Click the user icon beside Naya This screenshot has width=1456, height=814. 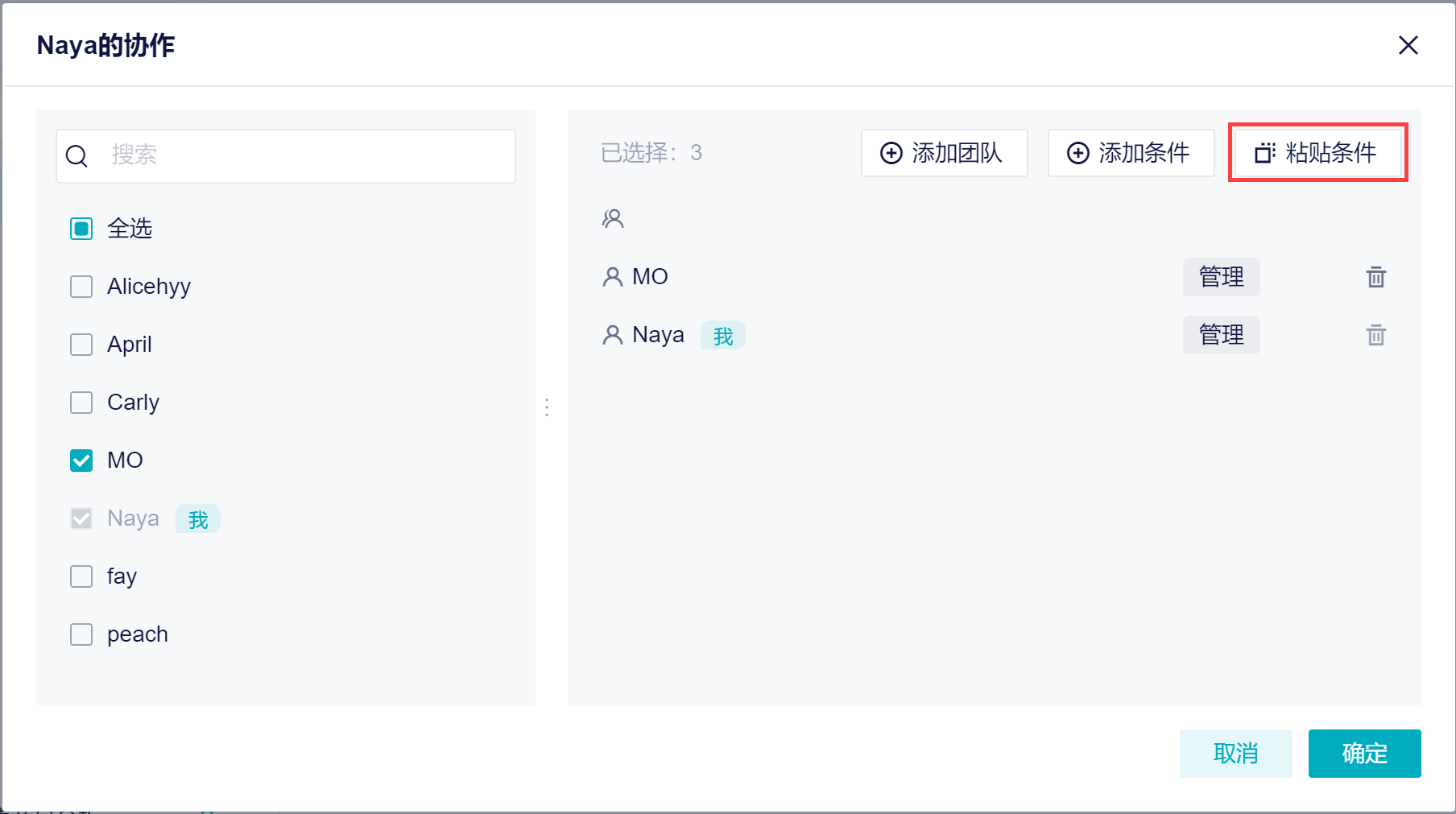coord(613,335)
